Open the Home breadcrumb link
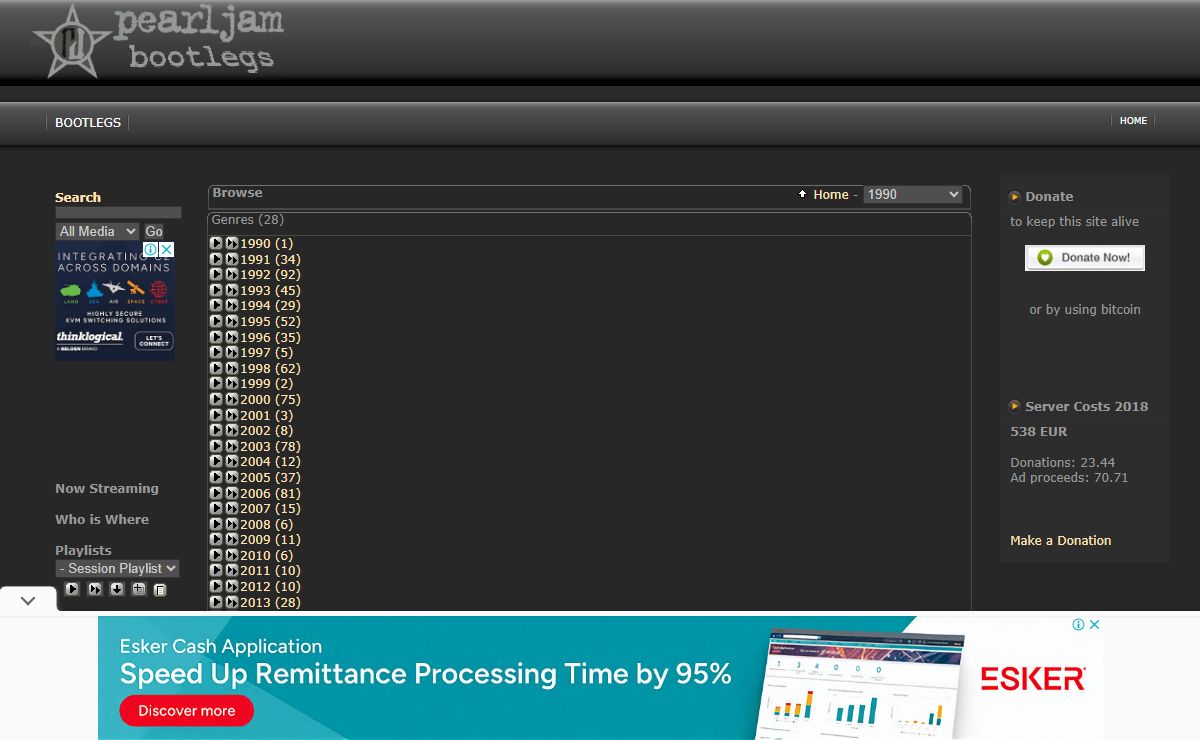 (x=831, y=194)
